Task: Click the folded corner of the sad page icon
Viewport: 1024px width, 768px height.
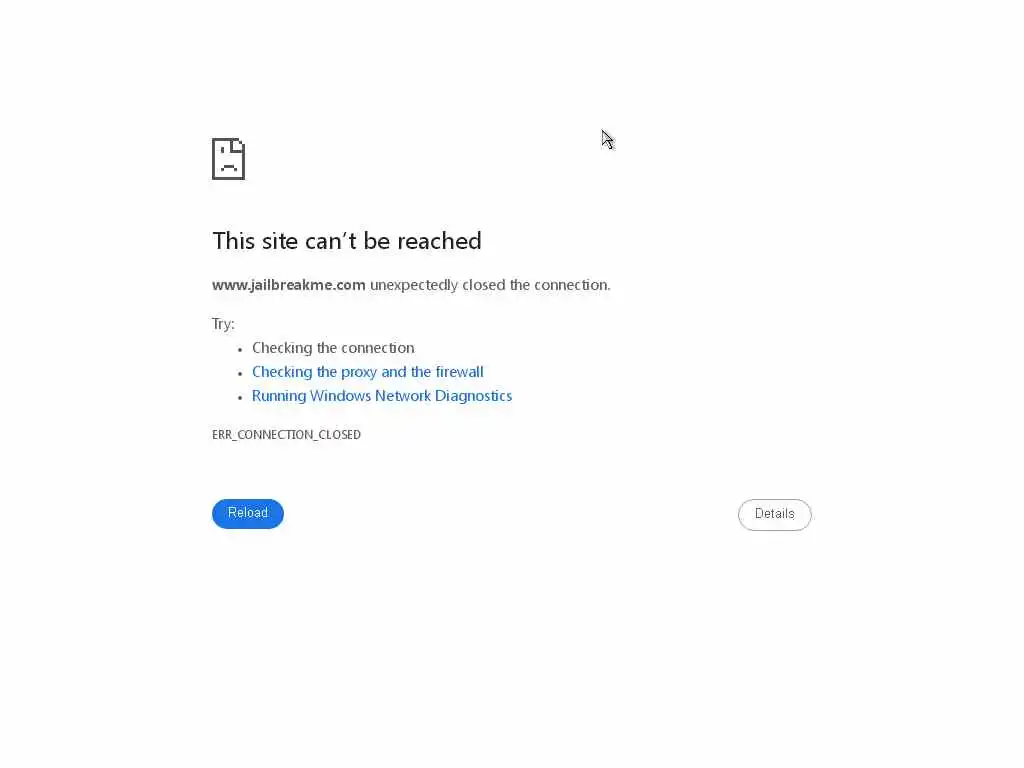Action: pyautogui.click(x=238, y=145)
